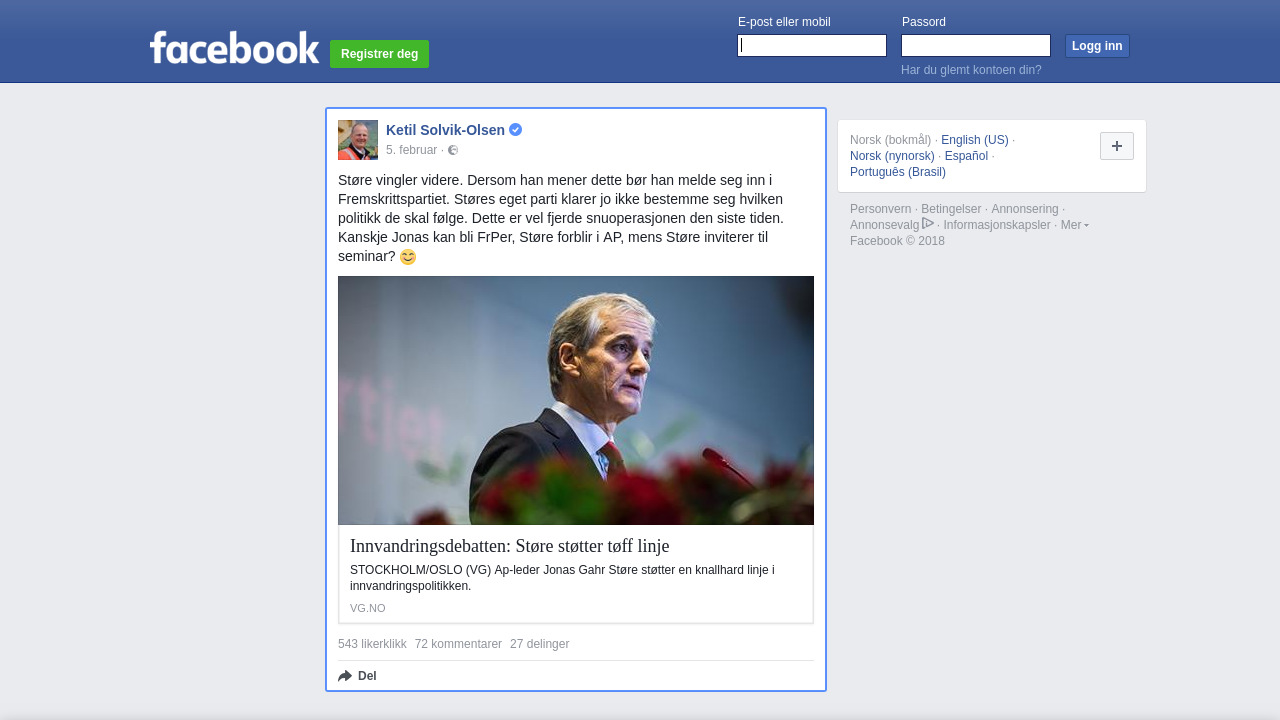Click the public globe icon next to date
This screenshot has width=1280, height=720.
[453, 150]
